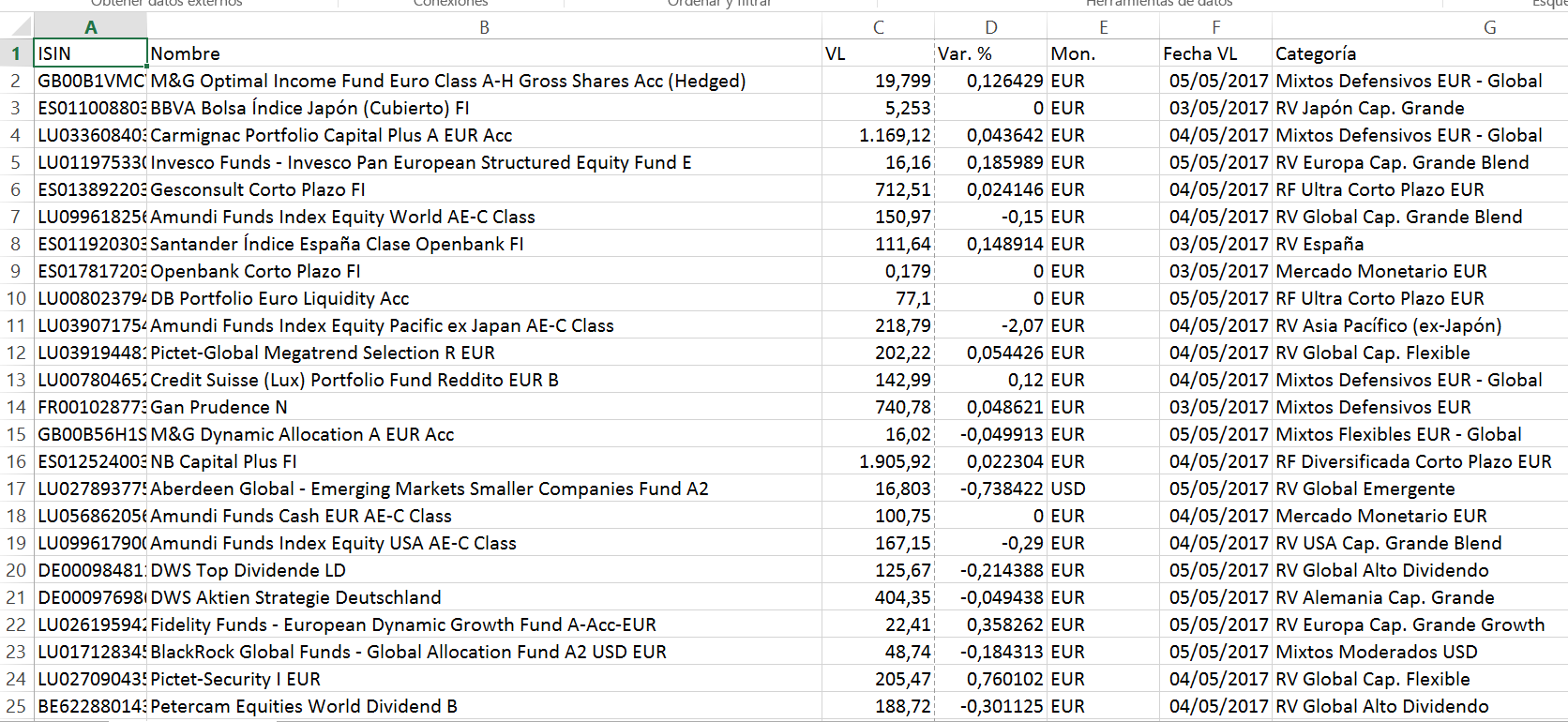Click VL value 1.905,92
The width and height of the screenshot is (1568, 722).
coord(879,461)
